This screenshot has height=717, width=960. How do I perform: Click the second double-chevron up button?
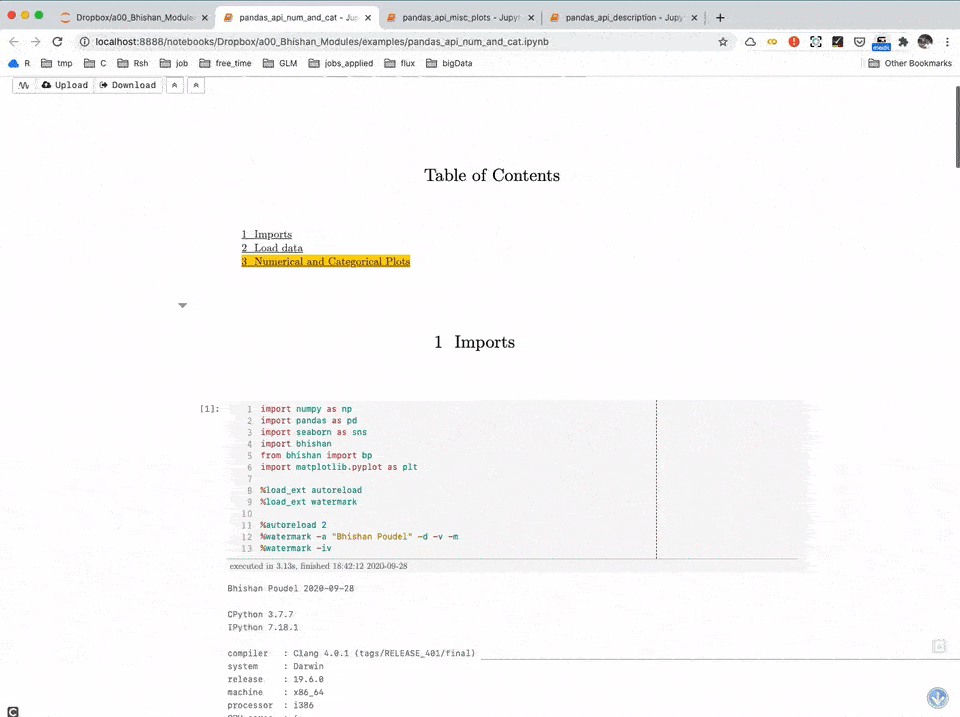(x=196, y=85)
